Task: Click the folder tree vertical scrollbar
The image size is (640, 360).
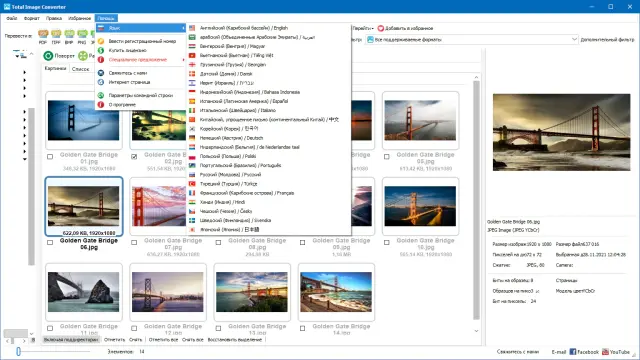Action: tap(31, 187)
